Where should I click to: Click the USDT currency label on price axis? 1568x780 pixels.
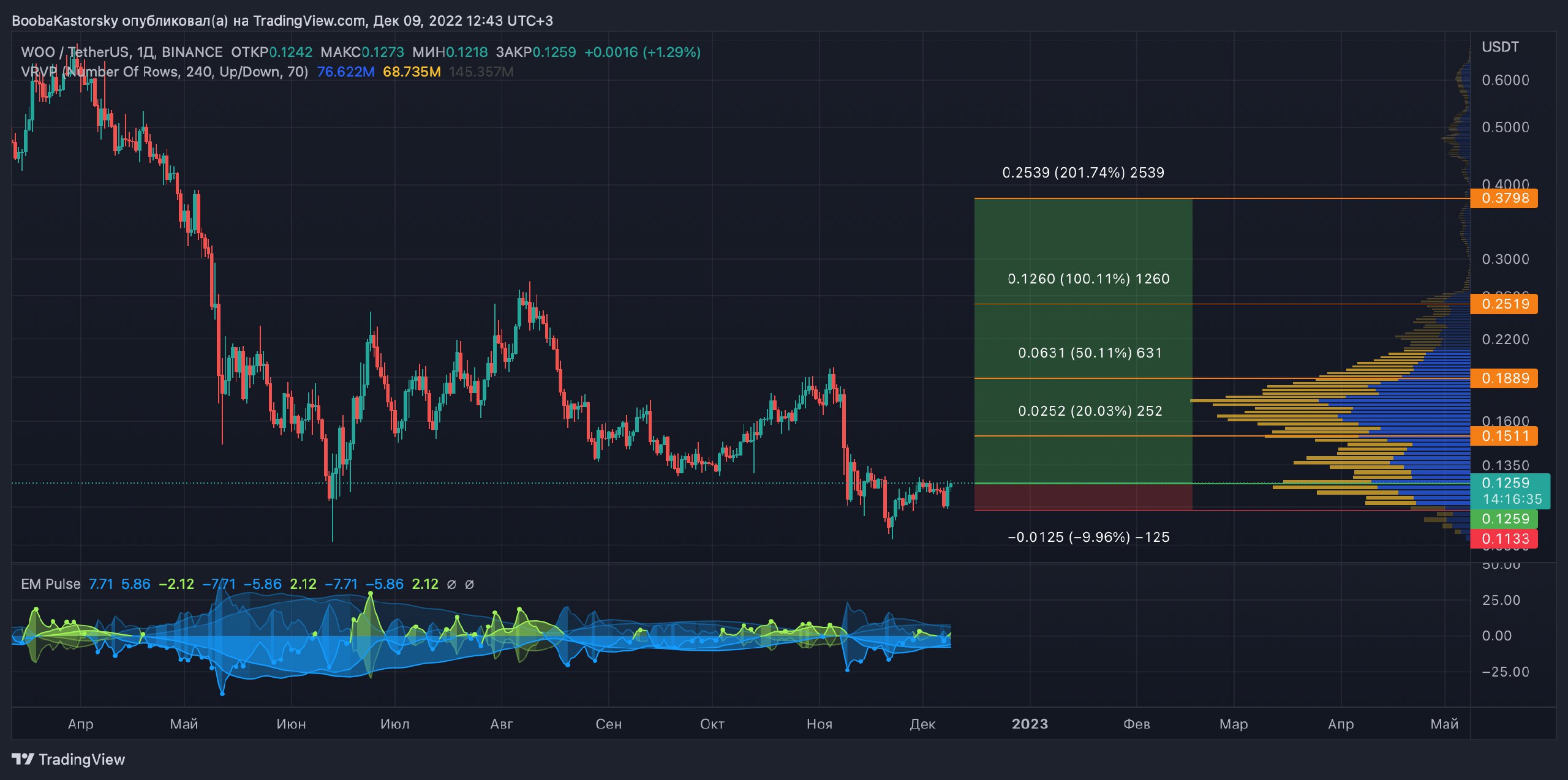click(x=1500, y=47)
